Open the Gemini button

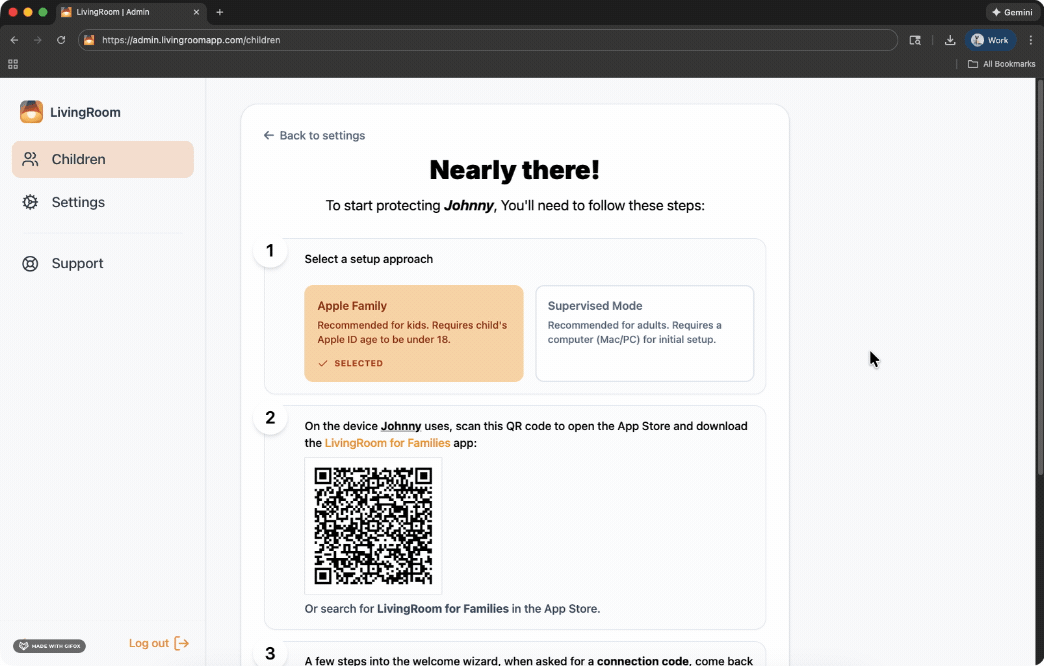(x=1010, y=12)
